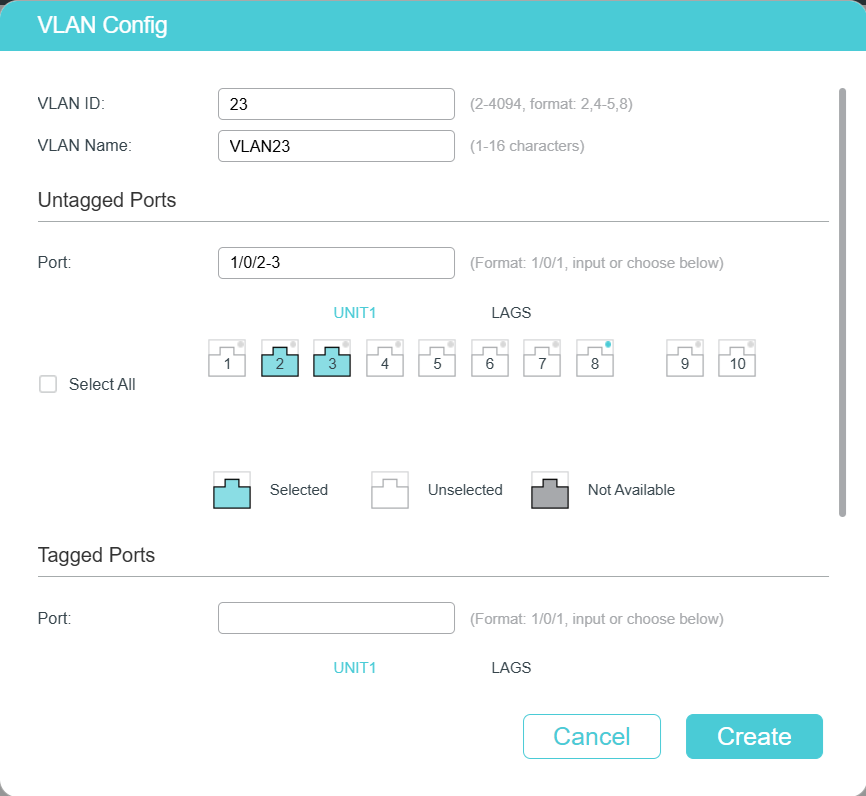
Task: Select port 5 in Untagged Ports
Action: 437,359
